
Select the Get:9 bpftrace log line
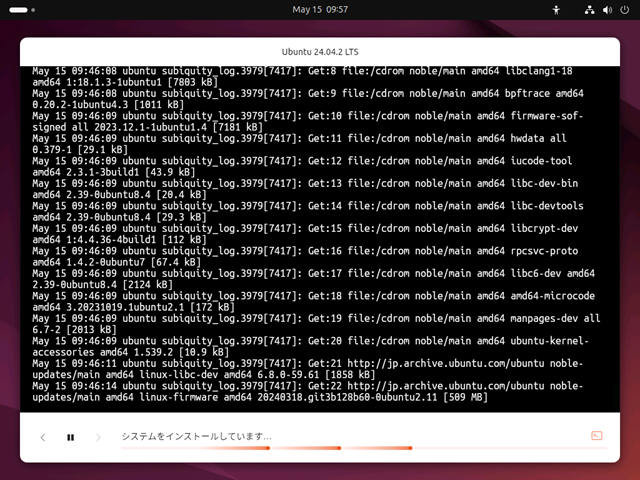click(x=308, y=99)
